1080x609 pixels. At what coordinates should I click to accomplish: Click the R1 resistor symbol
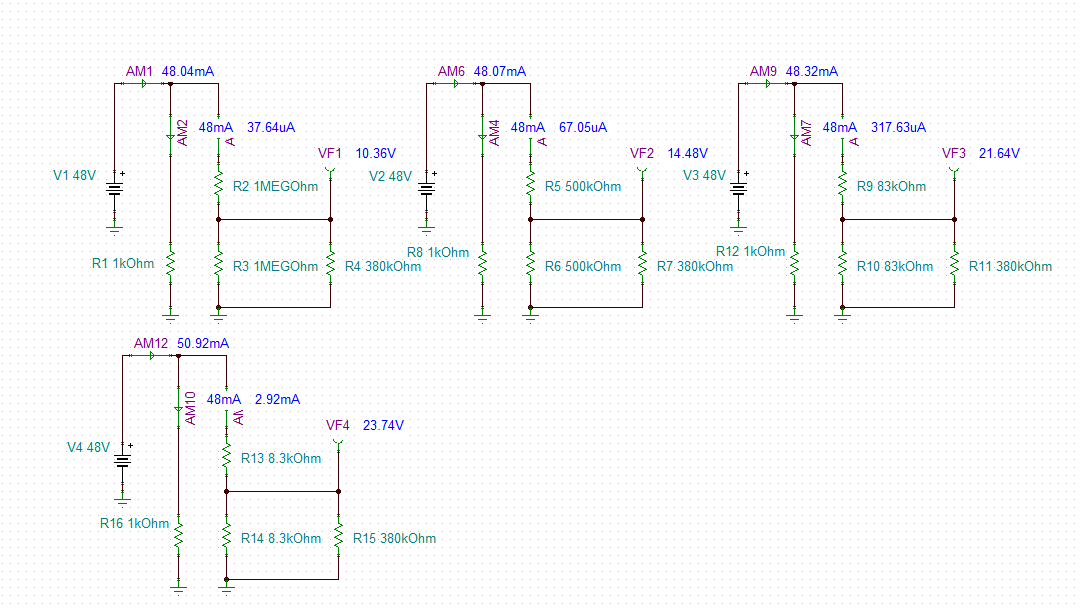pyautogui.click(x=171, y=263)
